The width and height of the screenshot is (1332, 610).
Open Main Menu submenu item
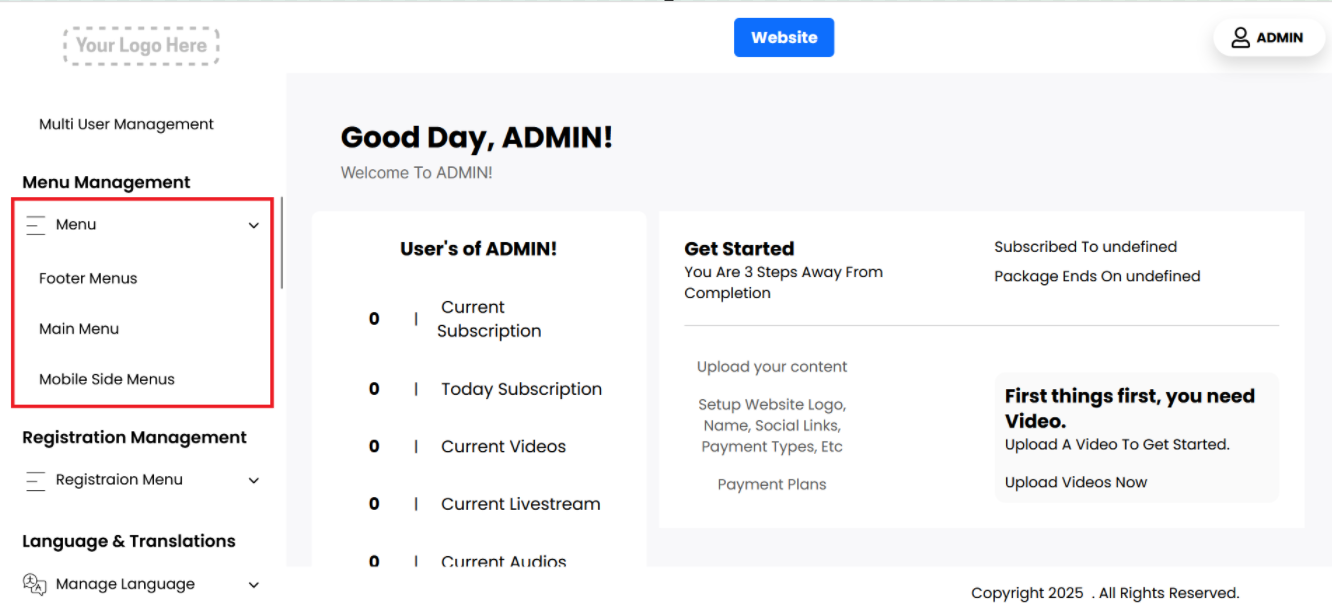79,329
